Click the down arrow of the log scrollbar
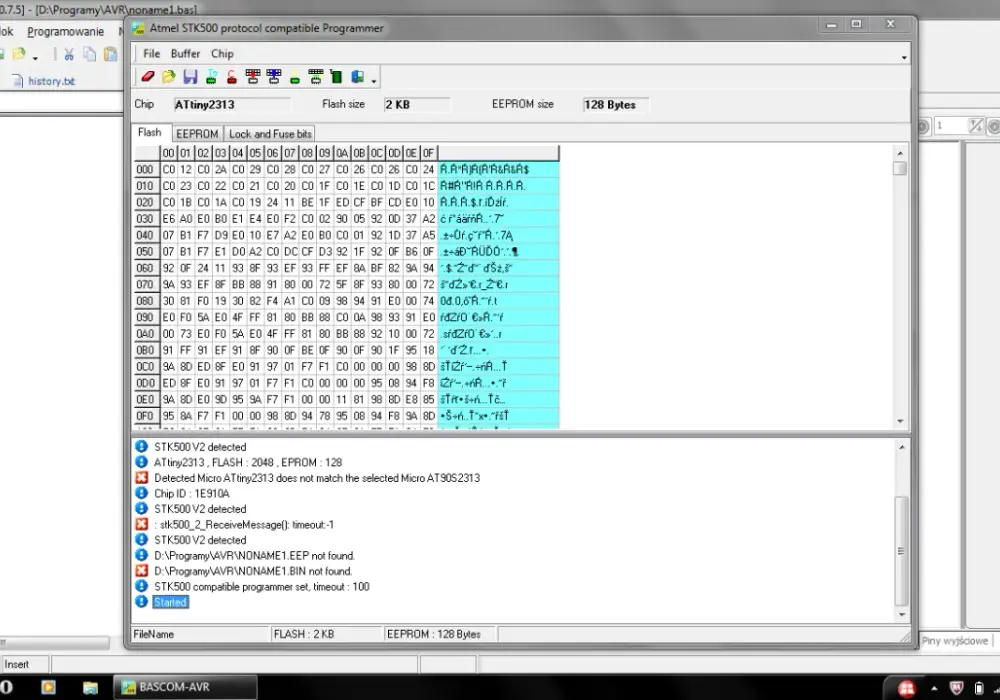The width and height of the screenshot is (1000, 700). click(902, 615)
